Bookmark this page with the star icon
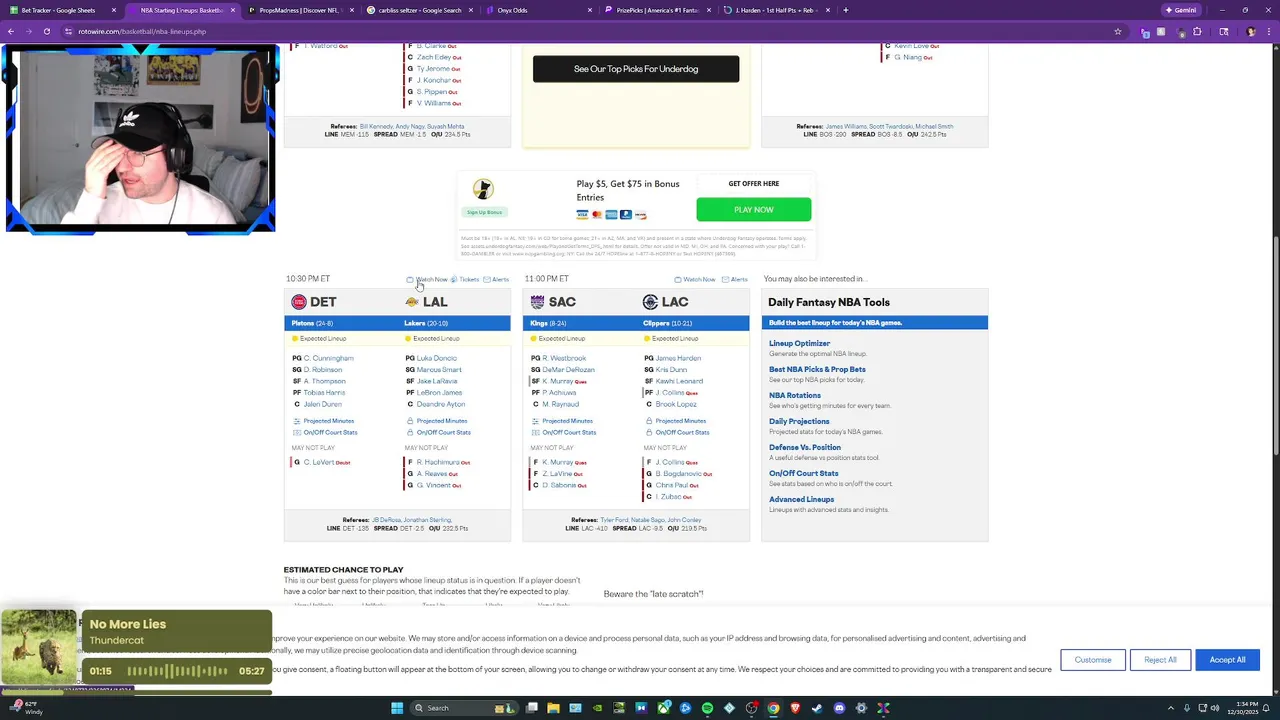 (1118, 31)
